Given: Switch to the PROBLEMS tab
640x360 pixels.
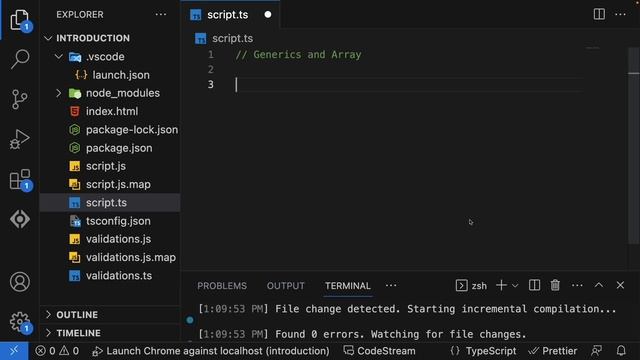Looking at the screenshot, I should [222, 286].
